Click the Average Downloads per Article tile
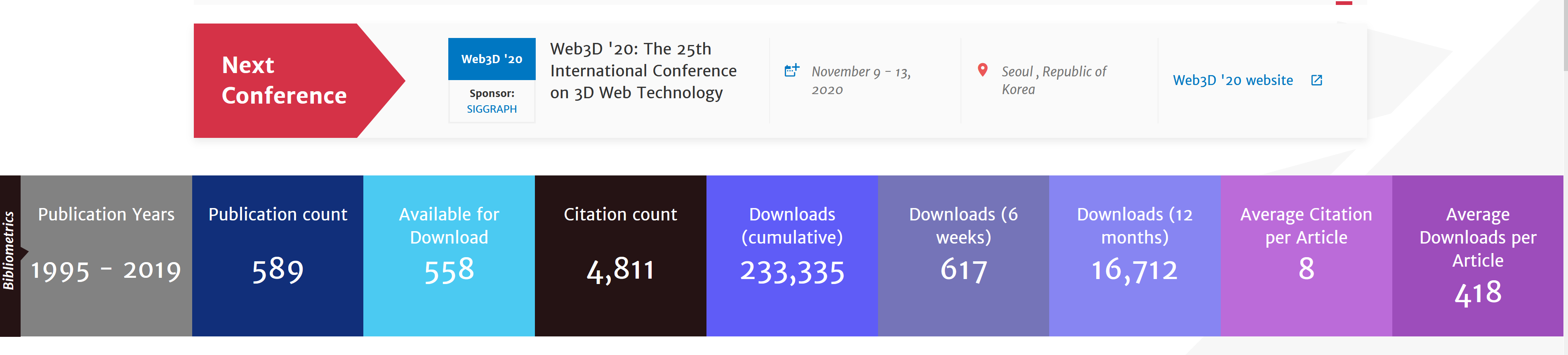Image resolution: width=1568 pixels, height=355 pixels. 1477,256
